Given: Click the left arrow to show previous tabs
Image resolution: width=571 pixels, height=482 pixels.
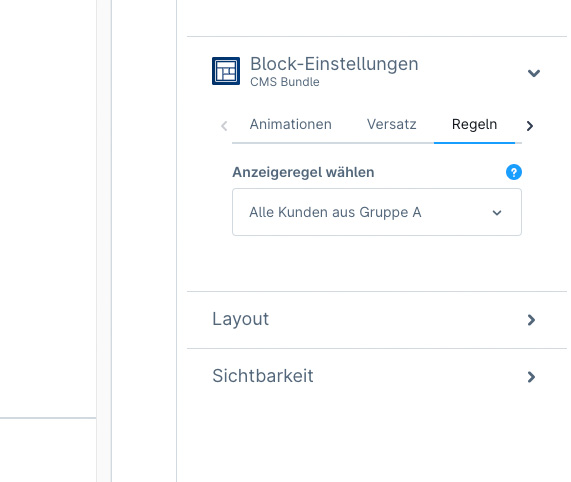Looking at the screenshot, I should (x=224, y=126).
